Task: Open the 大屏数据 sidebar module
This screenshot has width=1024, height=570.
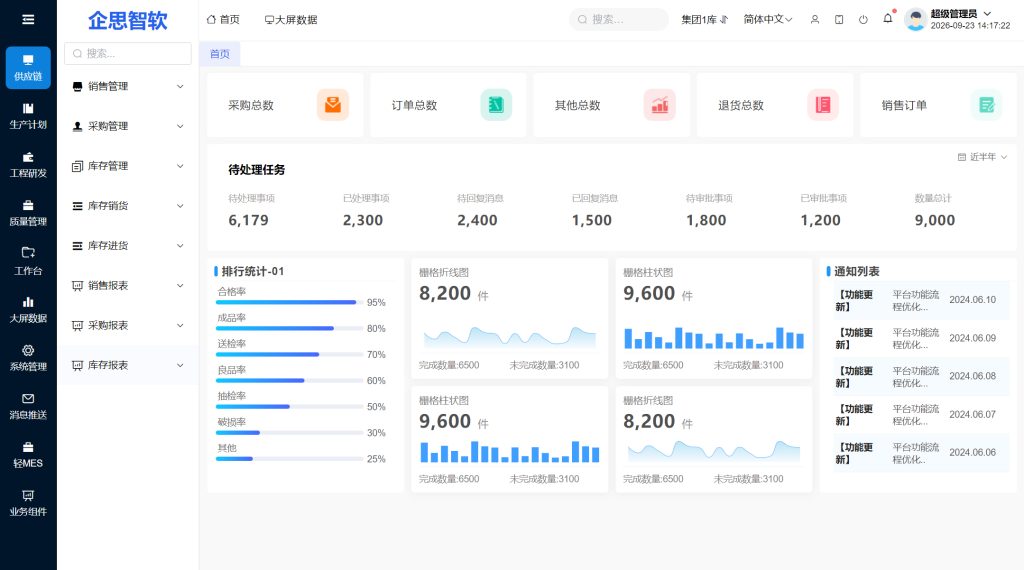Action: [28, 309]
